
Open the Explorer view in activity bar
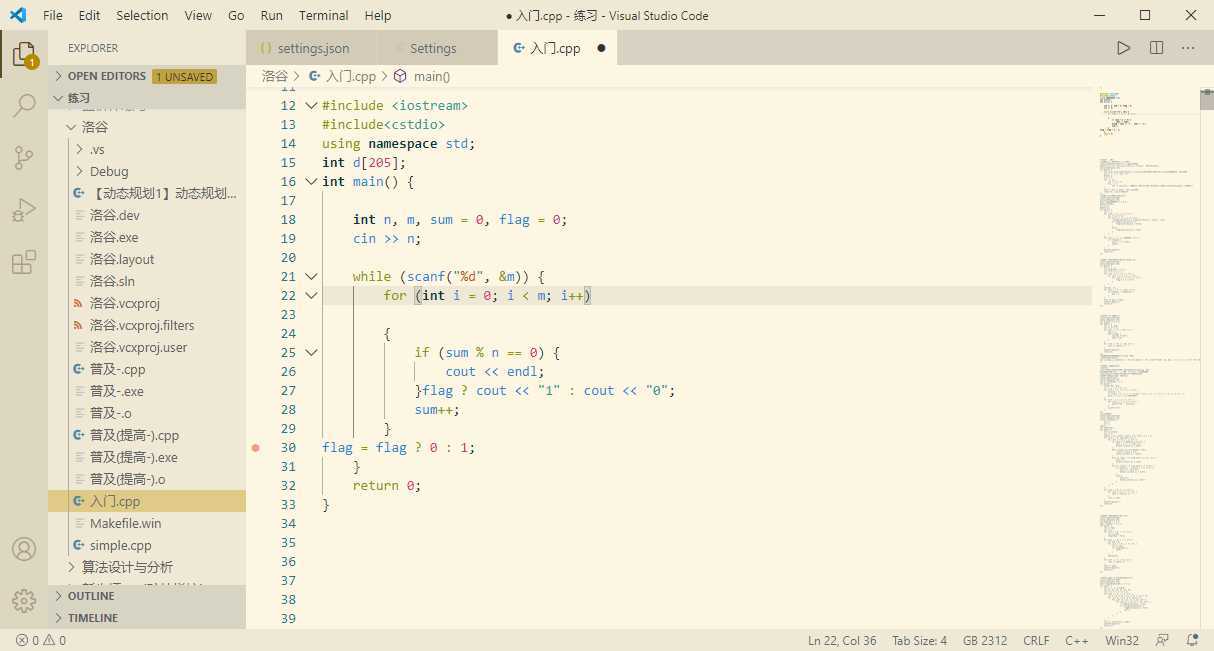click(x=24, y=54)
